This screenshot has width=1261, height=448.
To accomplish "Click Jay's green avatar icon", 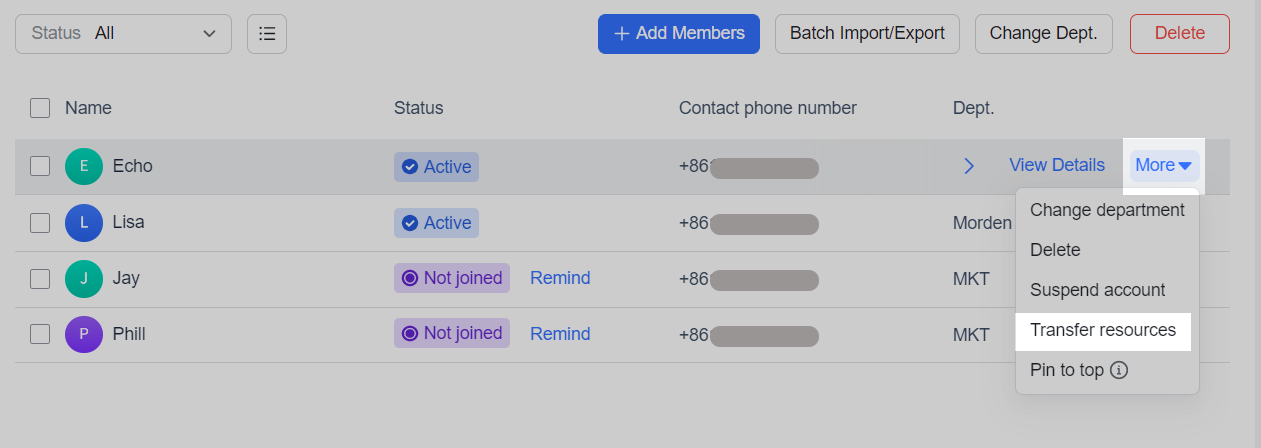I will [x=84, y=278].
